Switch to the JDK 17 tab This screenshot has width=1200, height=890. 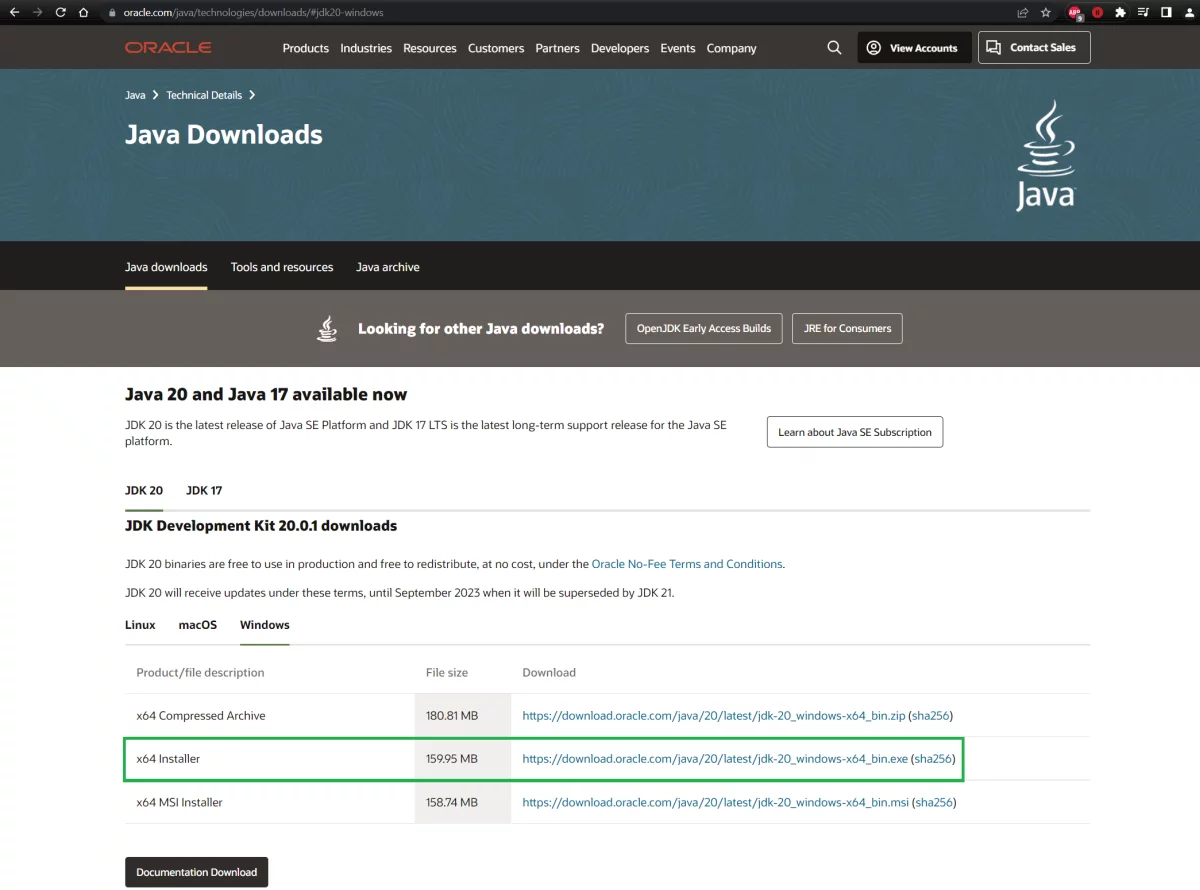point(204,491)
